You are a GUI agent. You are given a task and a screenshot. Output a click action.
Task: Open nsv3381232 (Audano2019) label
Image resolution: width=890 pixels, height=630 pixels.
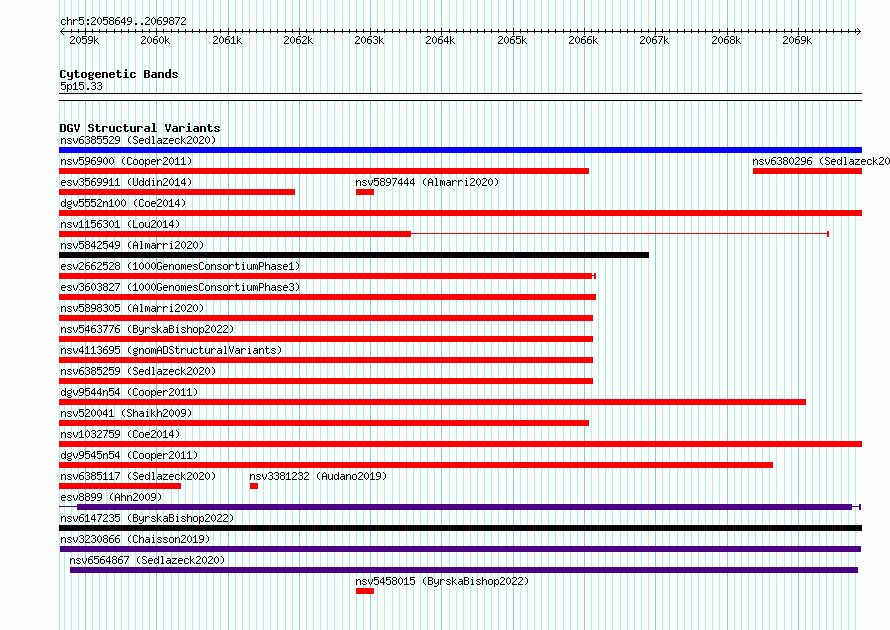[318, 476]
